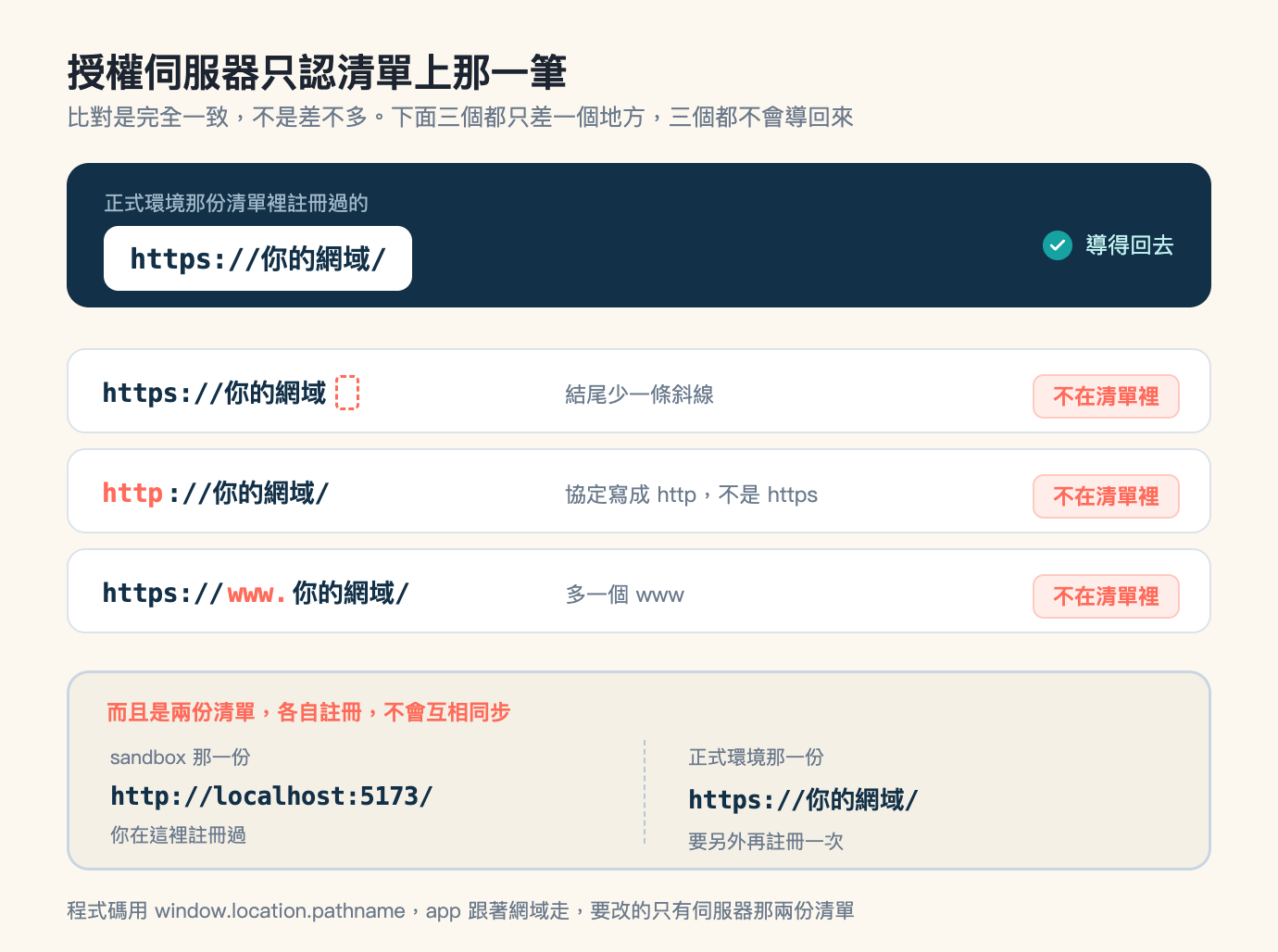Click the description 結尾少一條斜線
The image size is (1278, 952).
[640, 395]
